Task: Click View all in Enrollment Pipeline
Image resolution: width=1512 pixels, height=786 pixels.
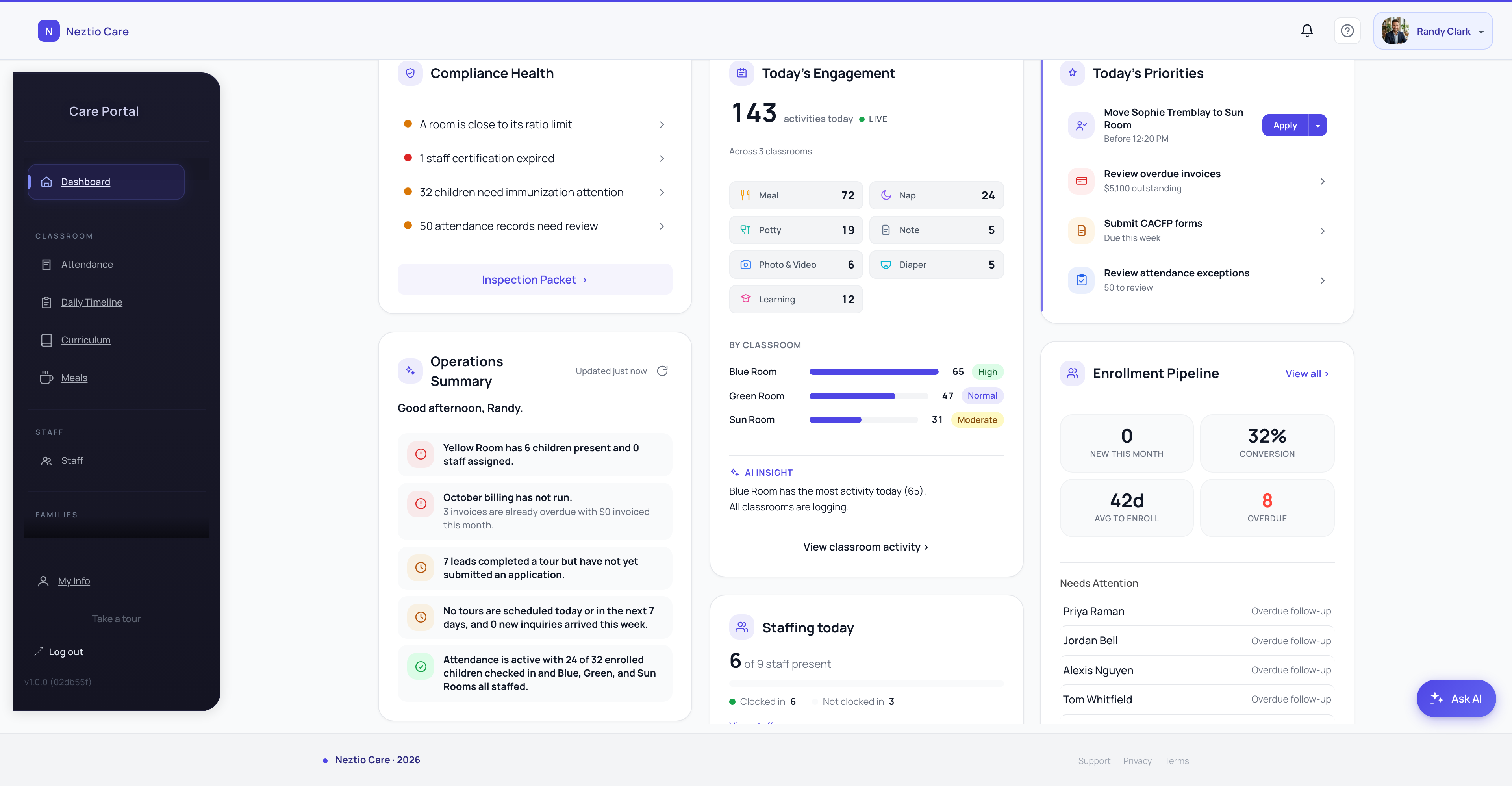Action: (1306, 374)
